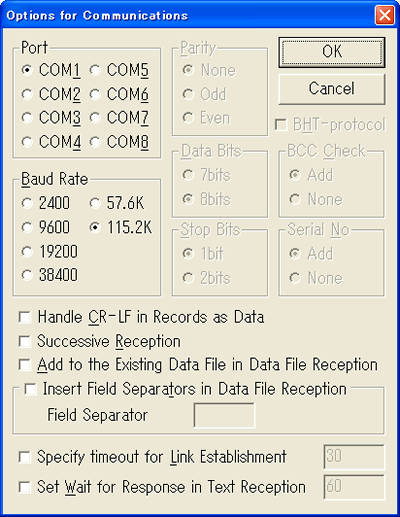Click the Field Separator input box
Viewport: 400px width, 517px height.
click(x=224, y=415)
